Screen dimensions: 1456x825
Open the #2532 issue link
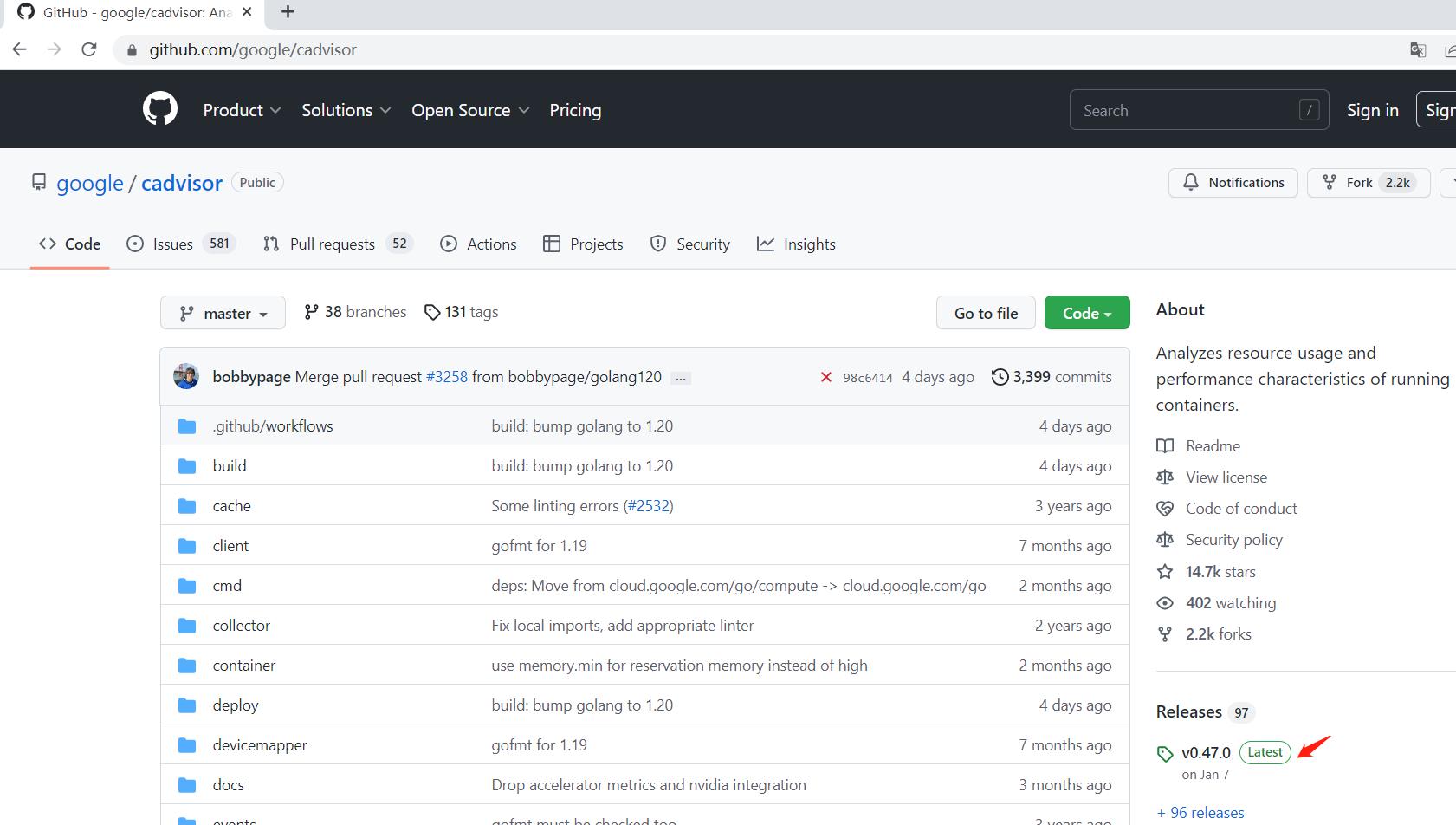(x=649, y=506)
